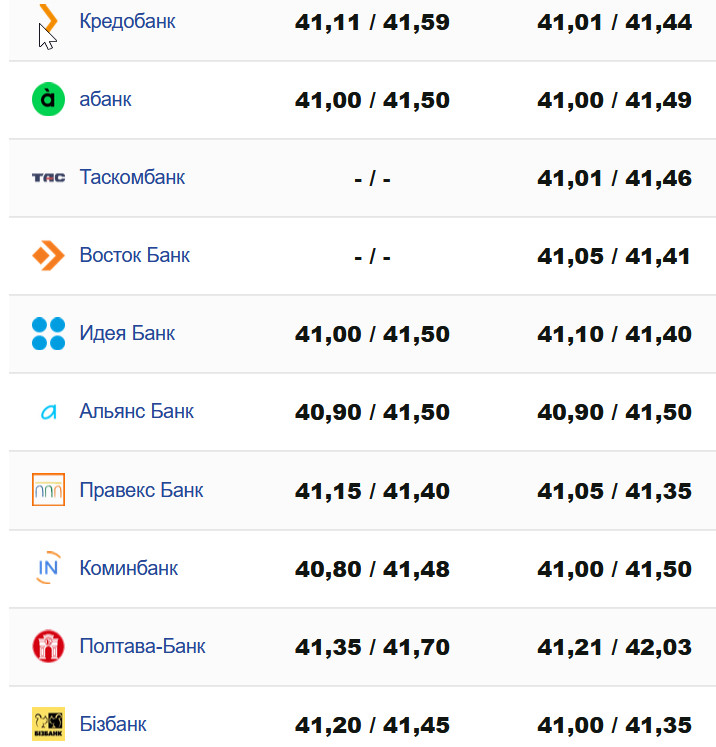Click the Коминбанк IN logo
Image resolution: width=716 pixels, height=747 pixels.
coord(48,568)
